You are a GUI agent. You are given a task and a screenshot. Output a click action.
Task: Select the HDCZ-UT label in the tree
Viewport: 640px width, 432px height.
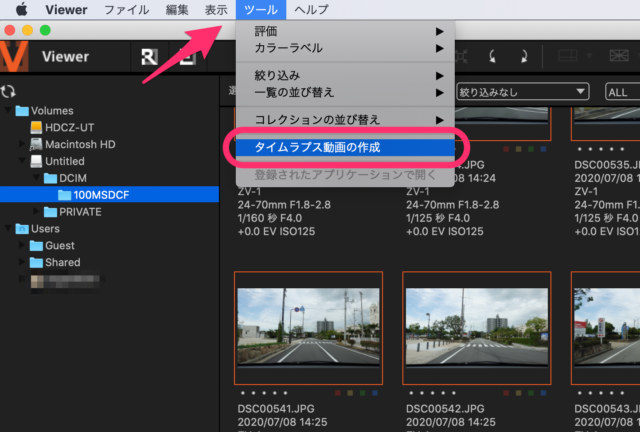tap(69, 127)
